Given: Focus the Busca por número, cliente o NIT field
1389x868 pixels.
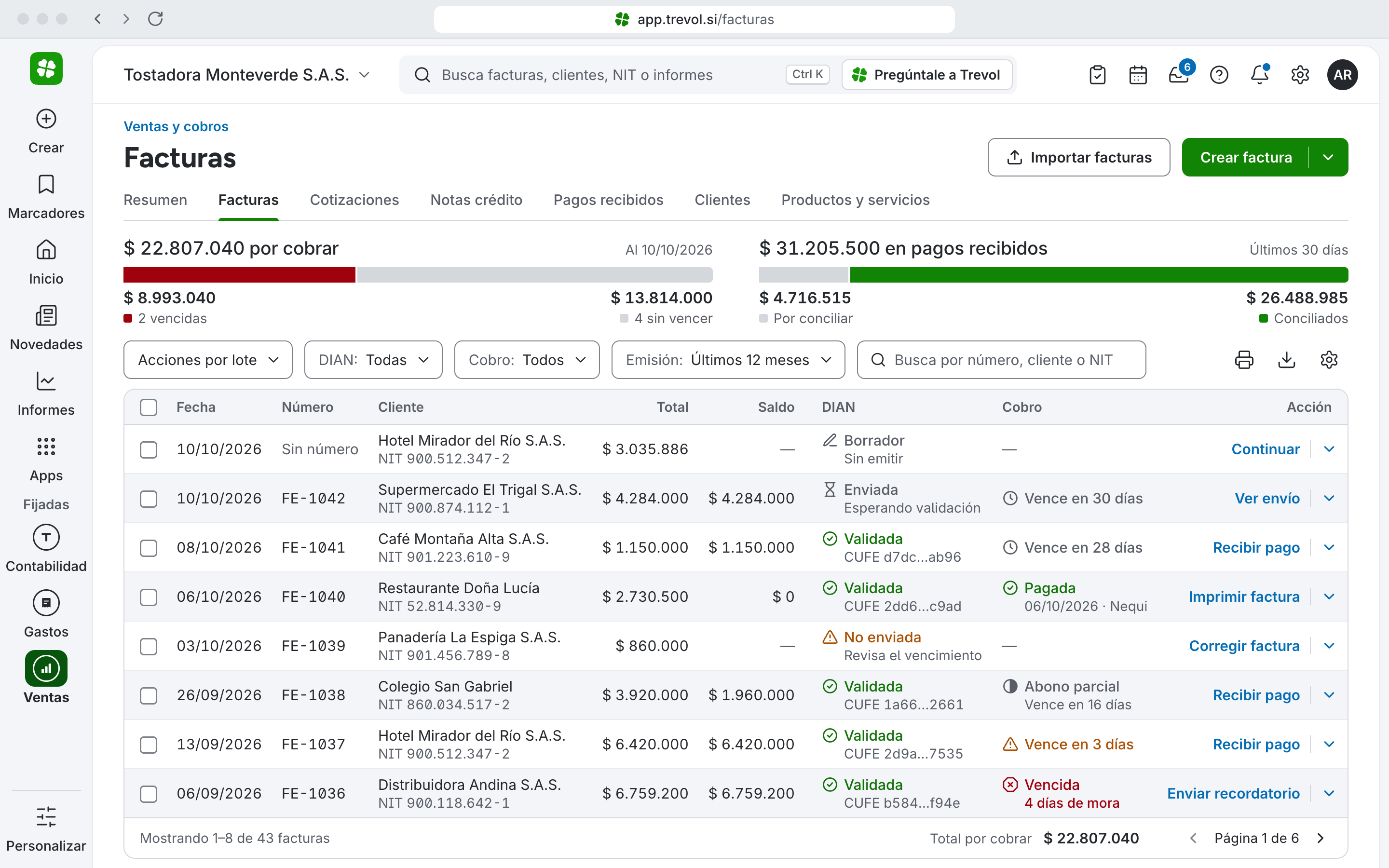Looking at the screenshot, I should coord(1001,360).
